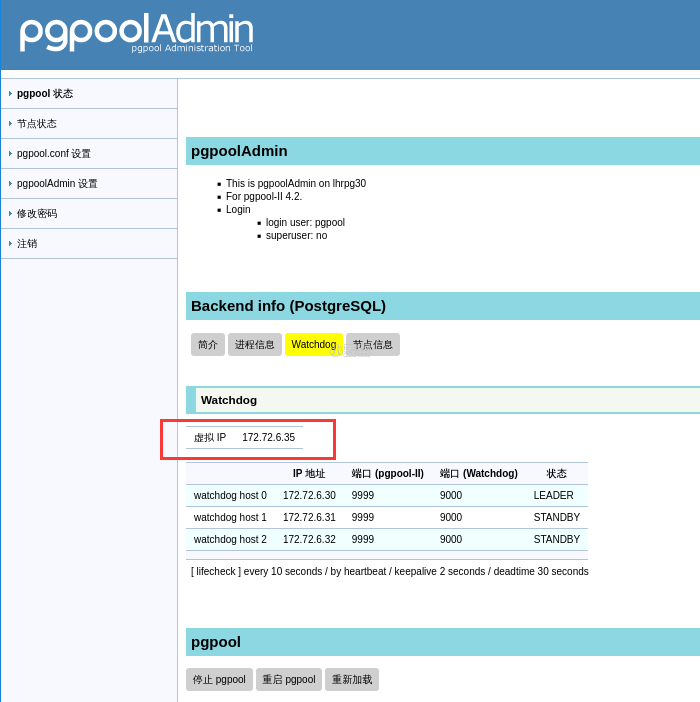Click the arrow icon beside pgpool.conf 设置

(x=10, y=154)
